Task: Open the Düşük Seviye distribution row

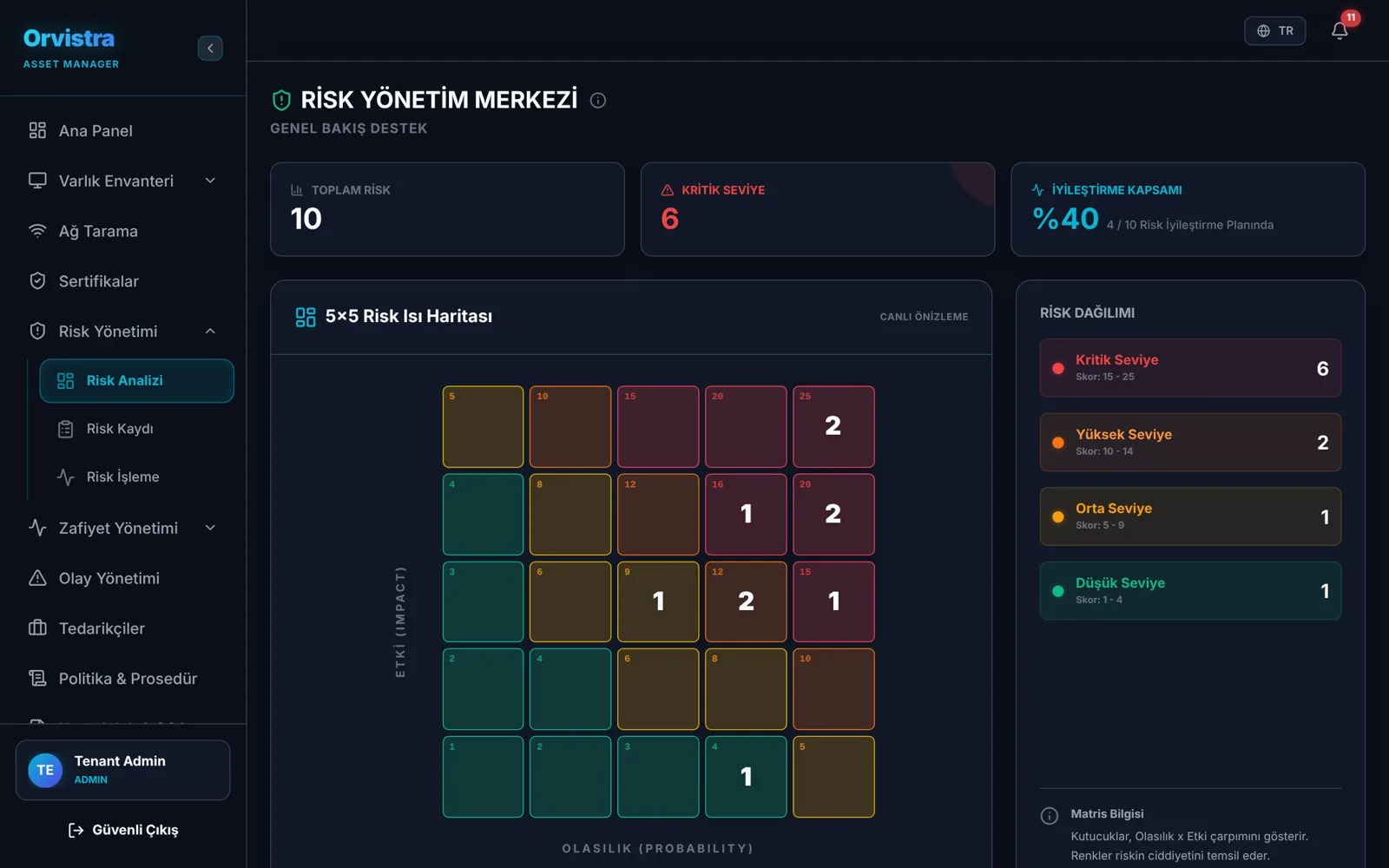Action: coord(1190,591)
